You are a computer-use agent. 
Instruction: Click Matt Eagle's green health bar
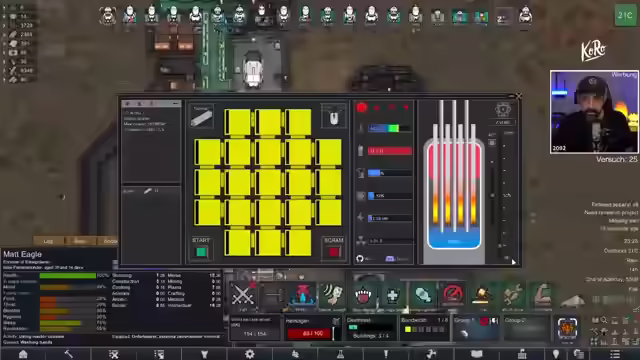point(68,276)
